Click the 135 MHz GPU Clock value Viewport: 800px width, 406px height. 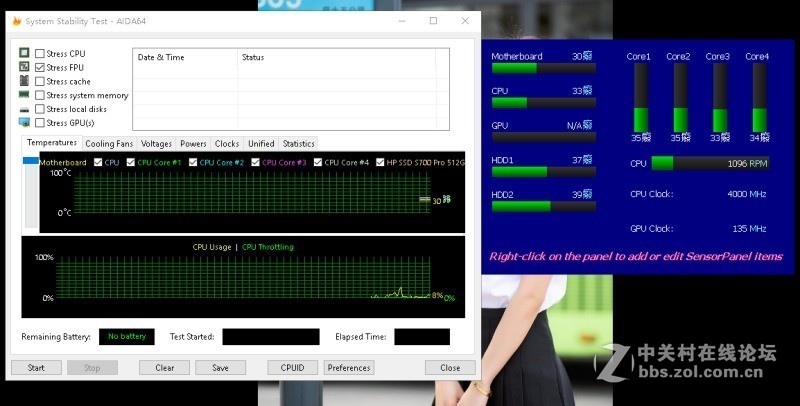749,229
